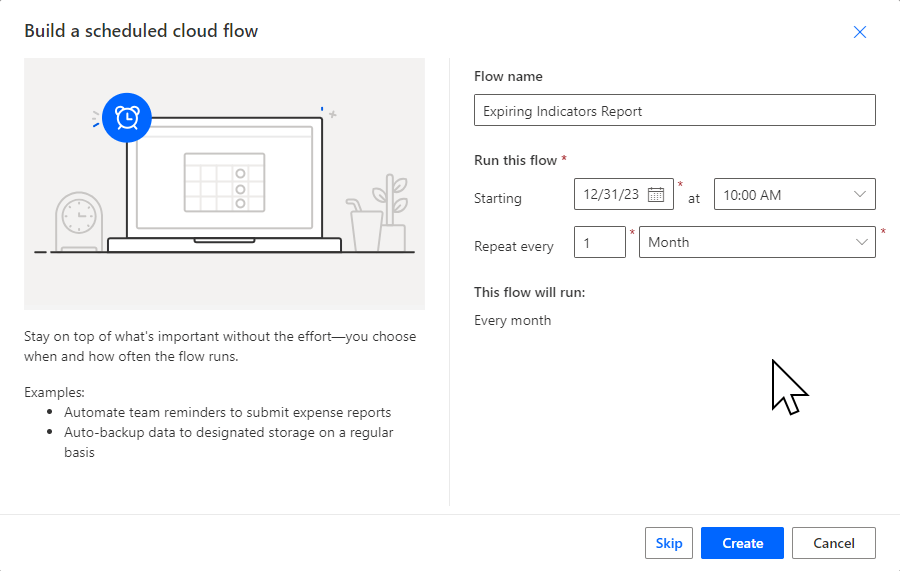
Task: Open the calendar date picker icon
Action: coord(656,195)
